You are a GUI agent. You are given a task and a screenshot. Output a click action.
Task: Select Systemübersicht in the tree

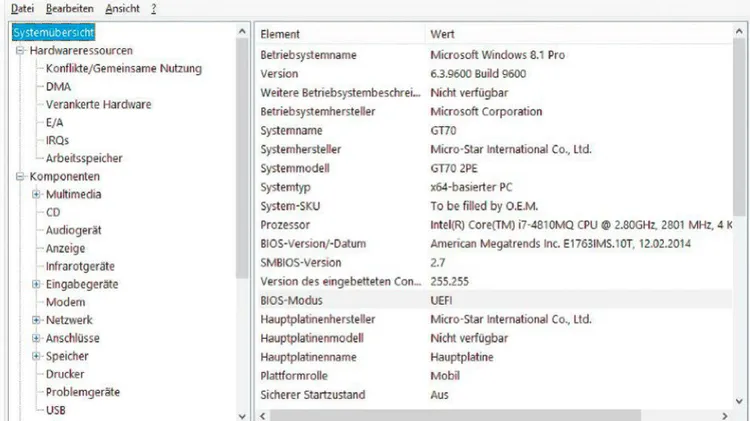pyautogui.click(x=54, y=33)
